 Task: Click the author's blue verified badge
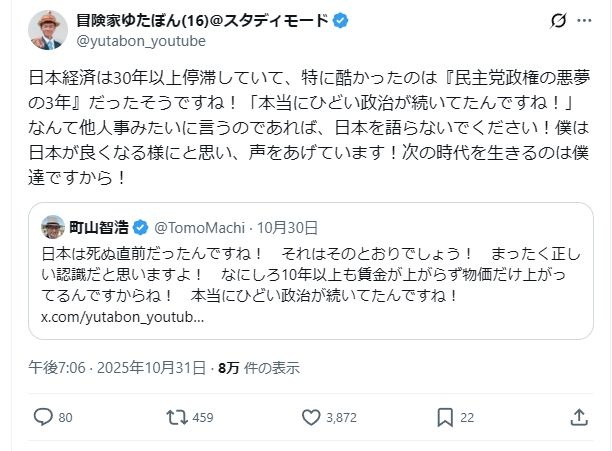(x=340, y=20)
